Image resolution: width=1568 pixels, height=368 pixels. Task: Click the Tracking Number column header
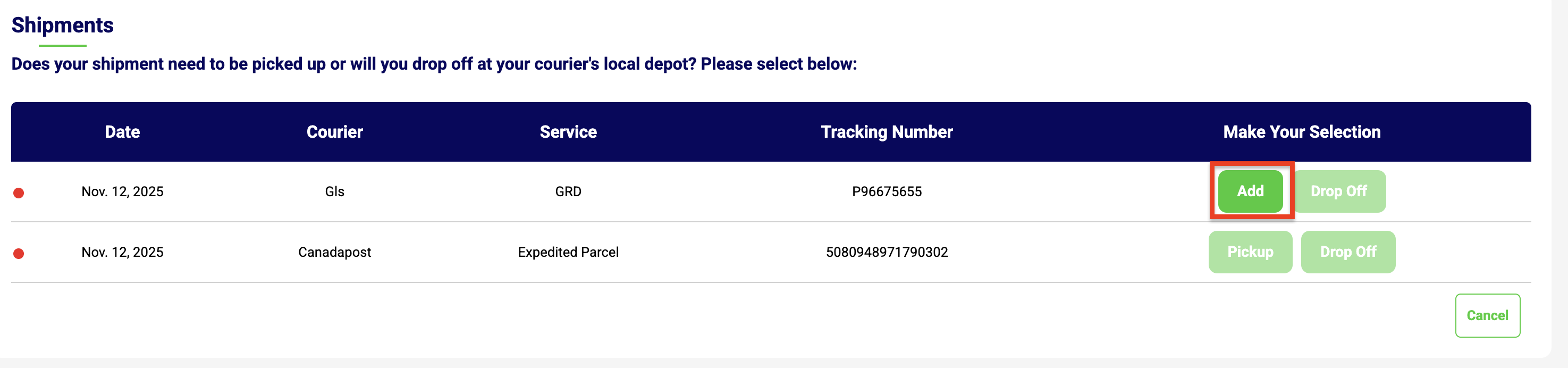tap(886, 132)
